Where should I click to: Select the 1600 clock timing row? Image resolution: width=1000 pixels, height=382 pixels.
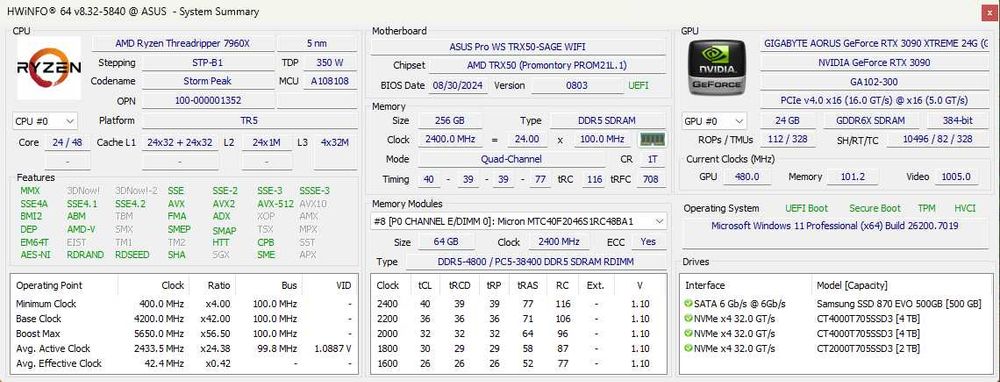[518, 364]
